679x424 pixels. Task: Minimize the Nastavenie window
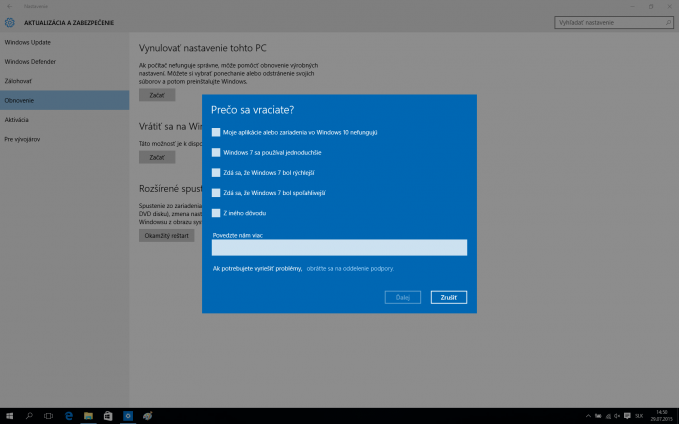pos(632,6)
